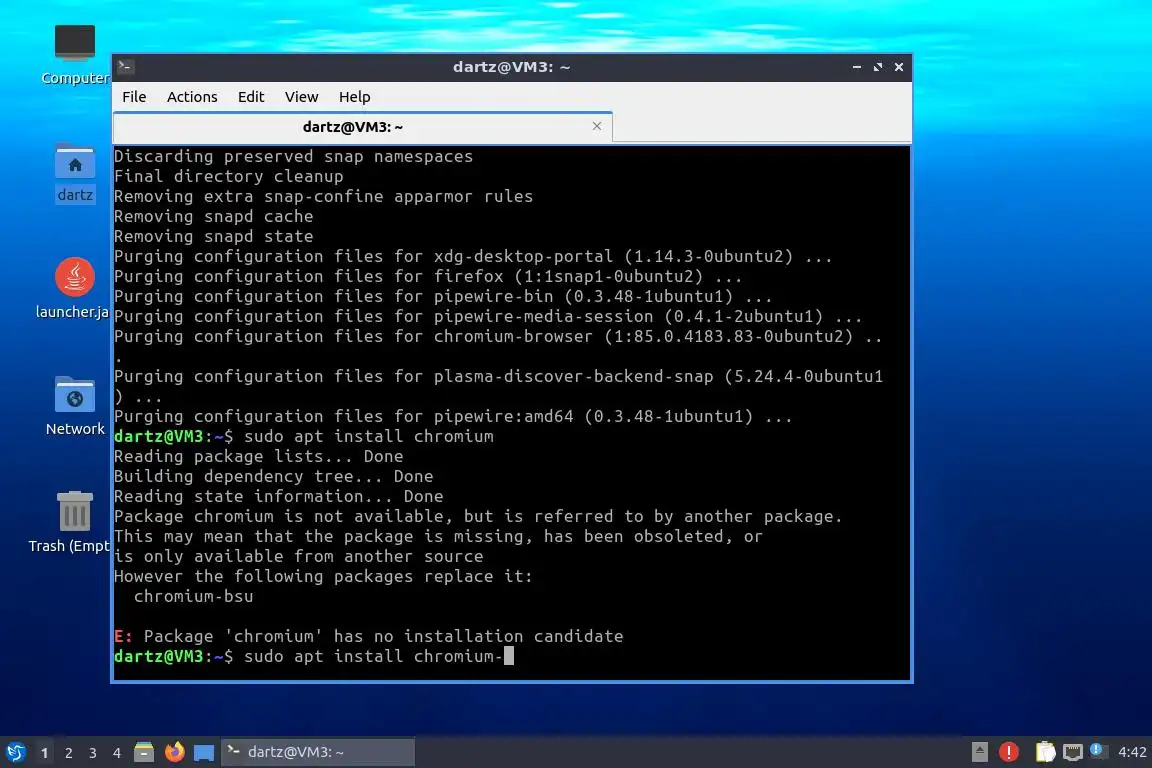This screenshot has height=768, width=1152.
Task: Click the terminal icon in title bar
Action: [x=125, y=67]
